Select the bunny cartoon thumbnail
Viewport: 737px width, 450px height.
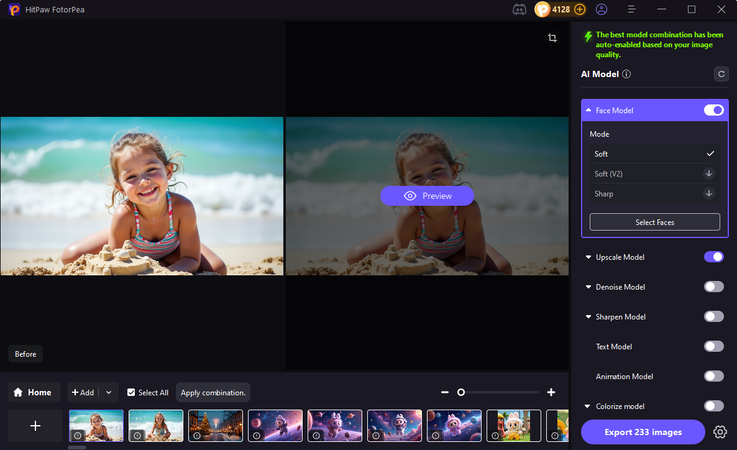pyautogui.click(x=513, y=426)
